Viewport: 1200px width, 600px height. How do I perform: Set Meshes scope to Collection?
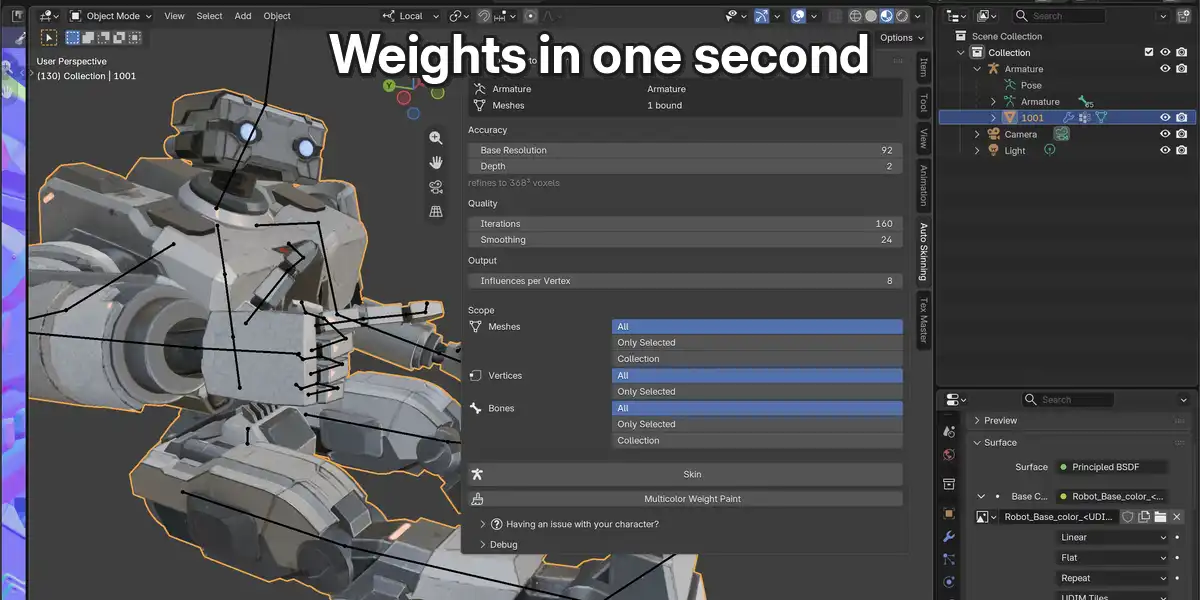tap(757, 359)
